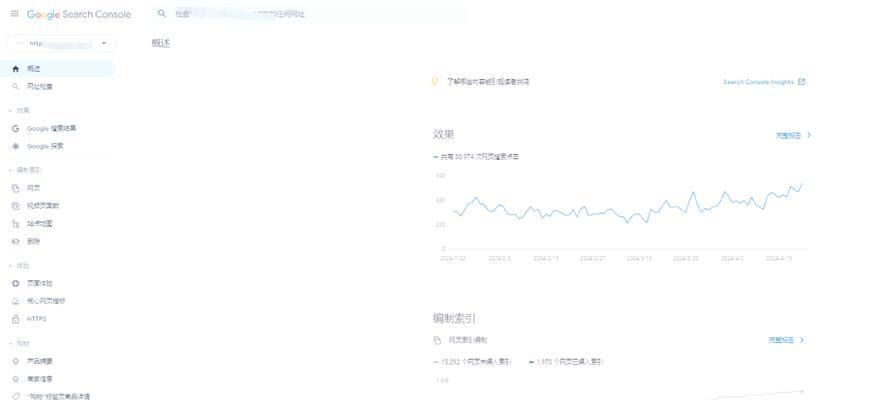This screenshot has width=882, height=400.
Task: Focus the URL inspection search field
Action: pos(309,14)
